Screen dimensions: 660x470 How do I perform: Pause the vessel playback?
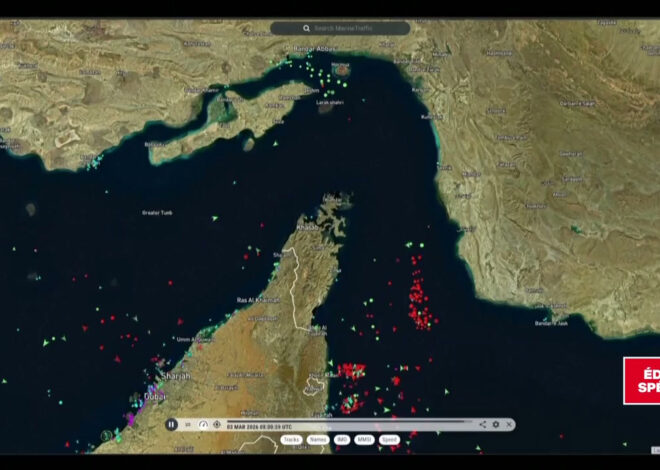171,425
